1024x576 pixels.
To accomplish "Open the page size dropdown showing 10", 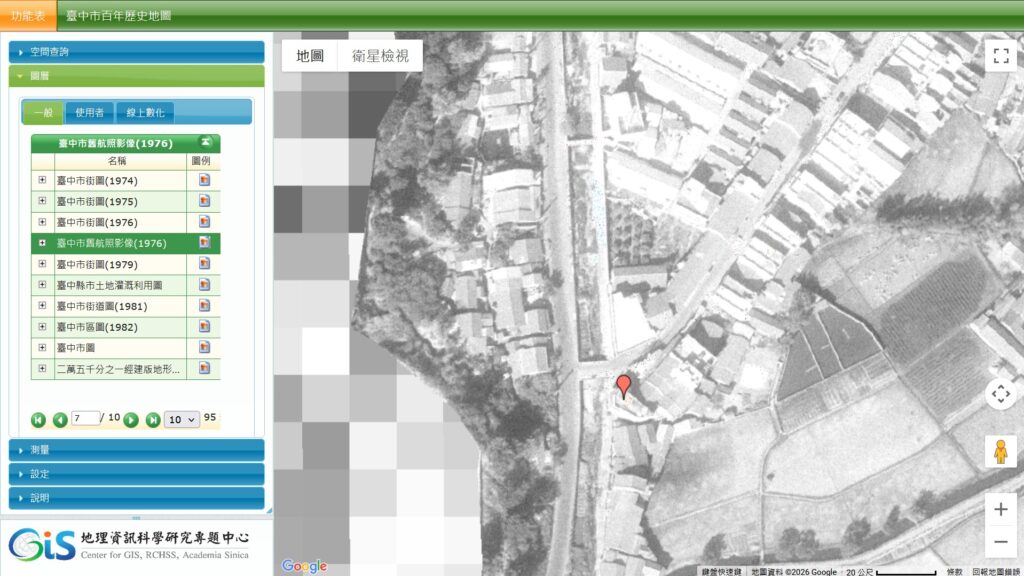I will pos(182,419).
